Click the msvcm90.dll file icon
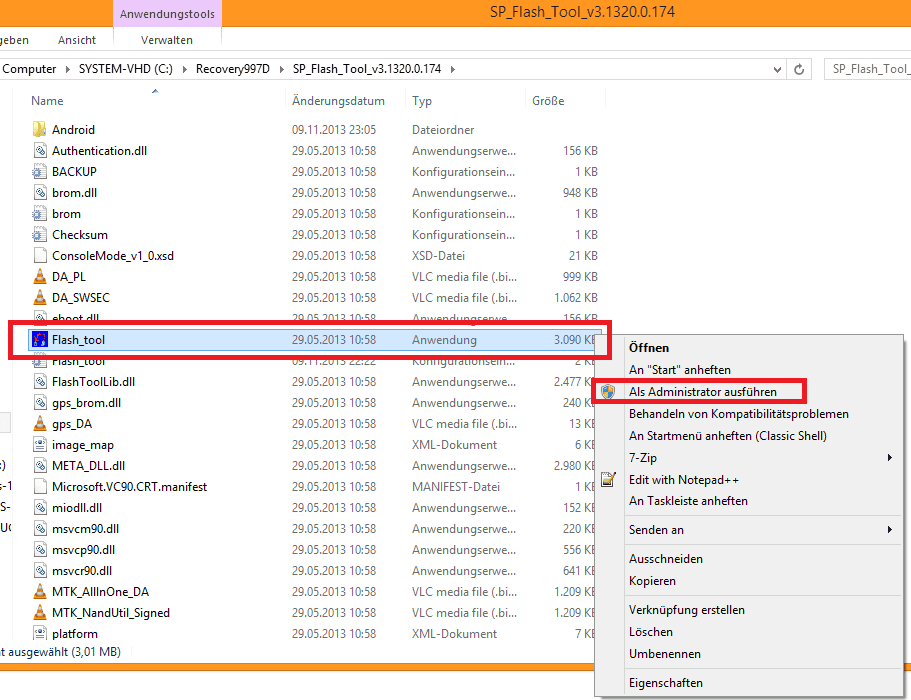 [40, 529]
